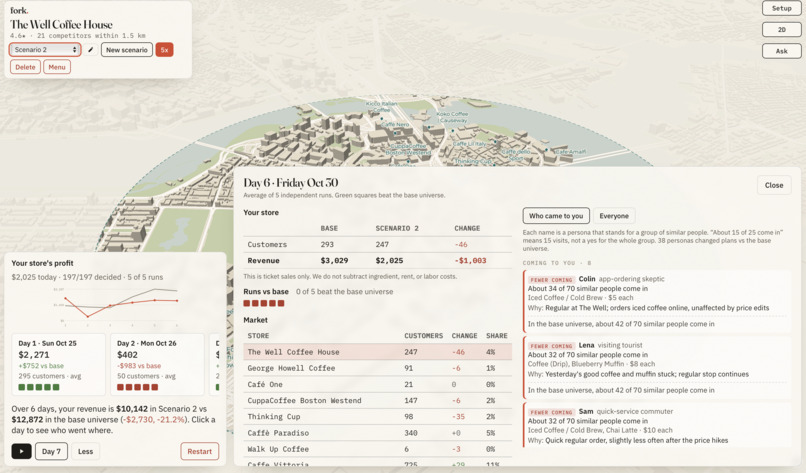Switch to the Everyone tab
The width and height of the screenshot is (806, 473).
tap(614, 216)
